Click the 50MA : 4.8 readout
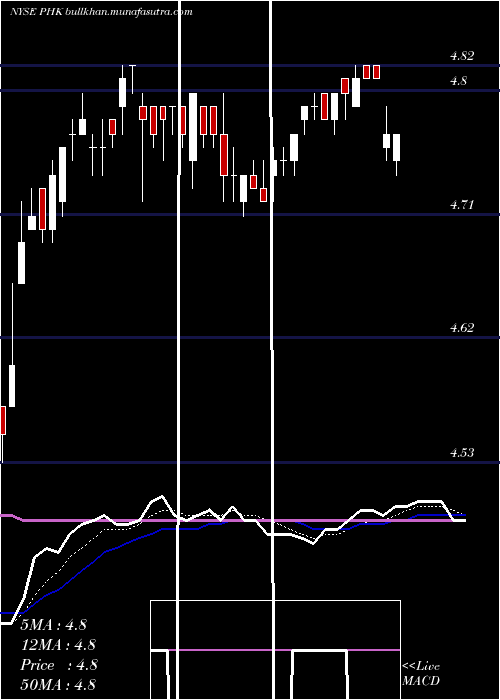Image resolution: width=500 pixels, height=700 pixels. click(x=58, y=684)
